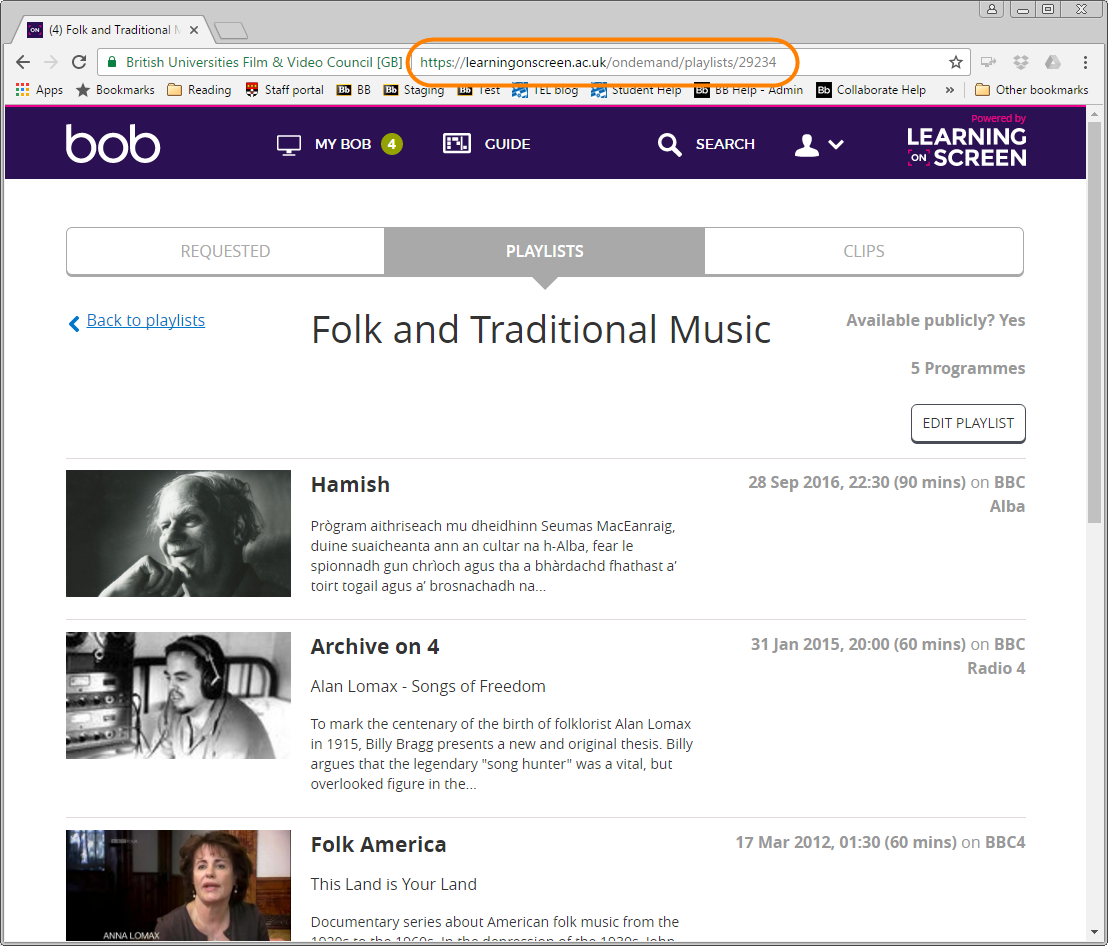The image size is (1108, 946).
Task: Click the Learning on Screen logo
Action: coord(966,142)
